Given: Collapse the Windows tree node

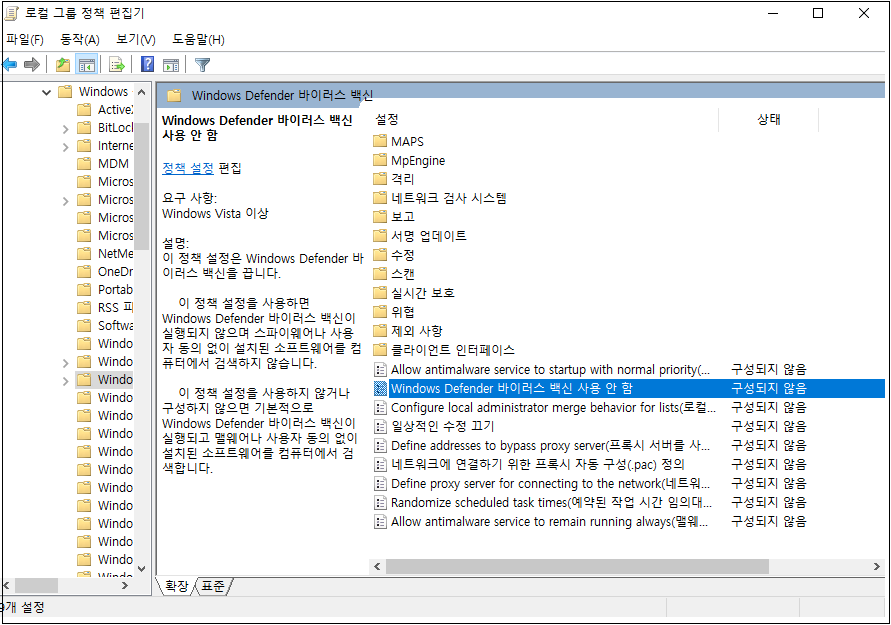Looking at the screenshot, I should tap(47, 92).
